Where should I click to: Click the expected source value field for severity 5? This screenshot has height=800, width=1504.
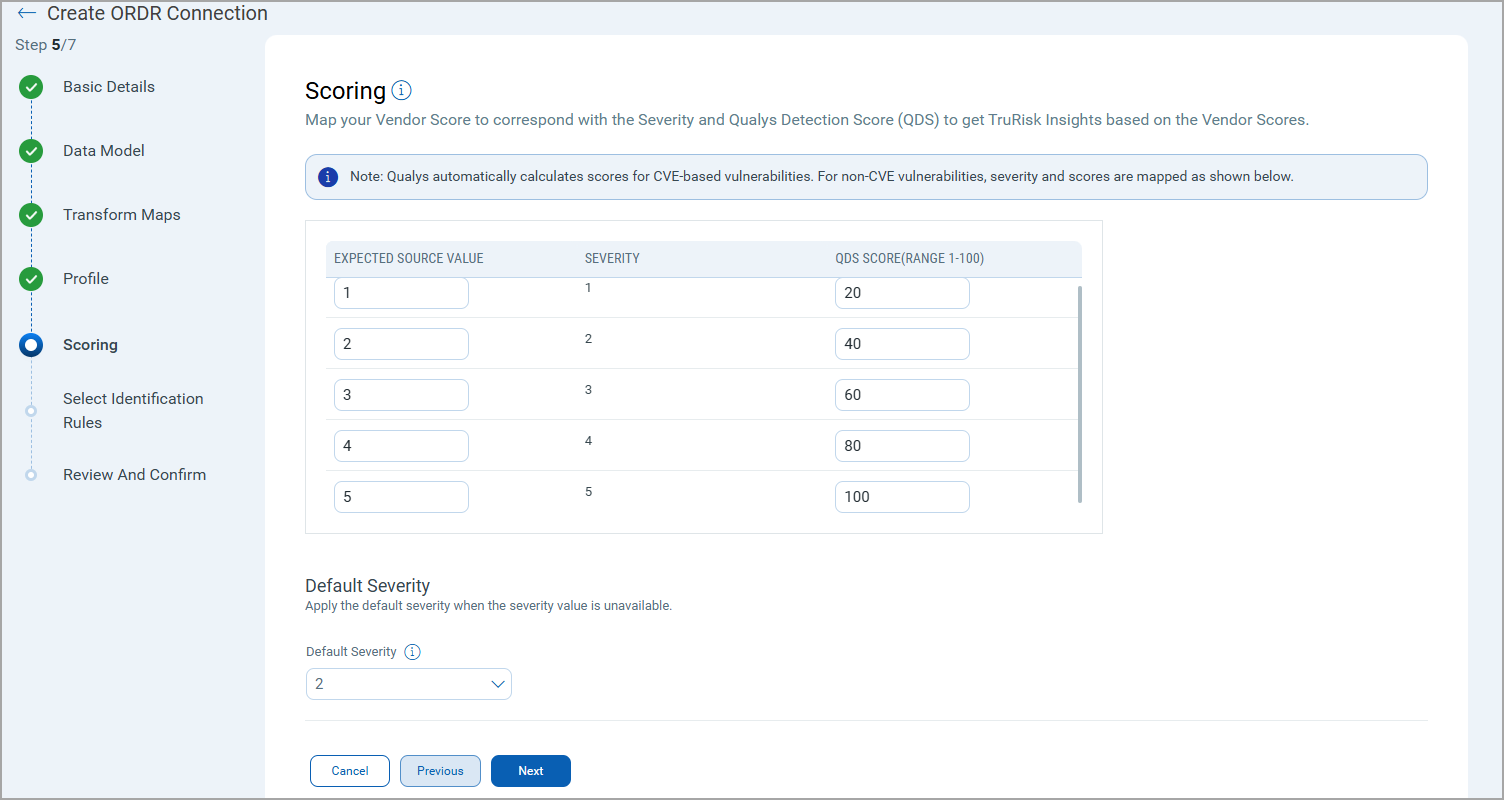click(x=401, y=497)
